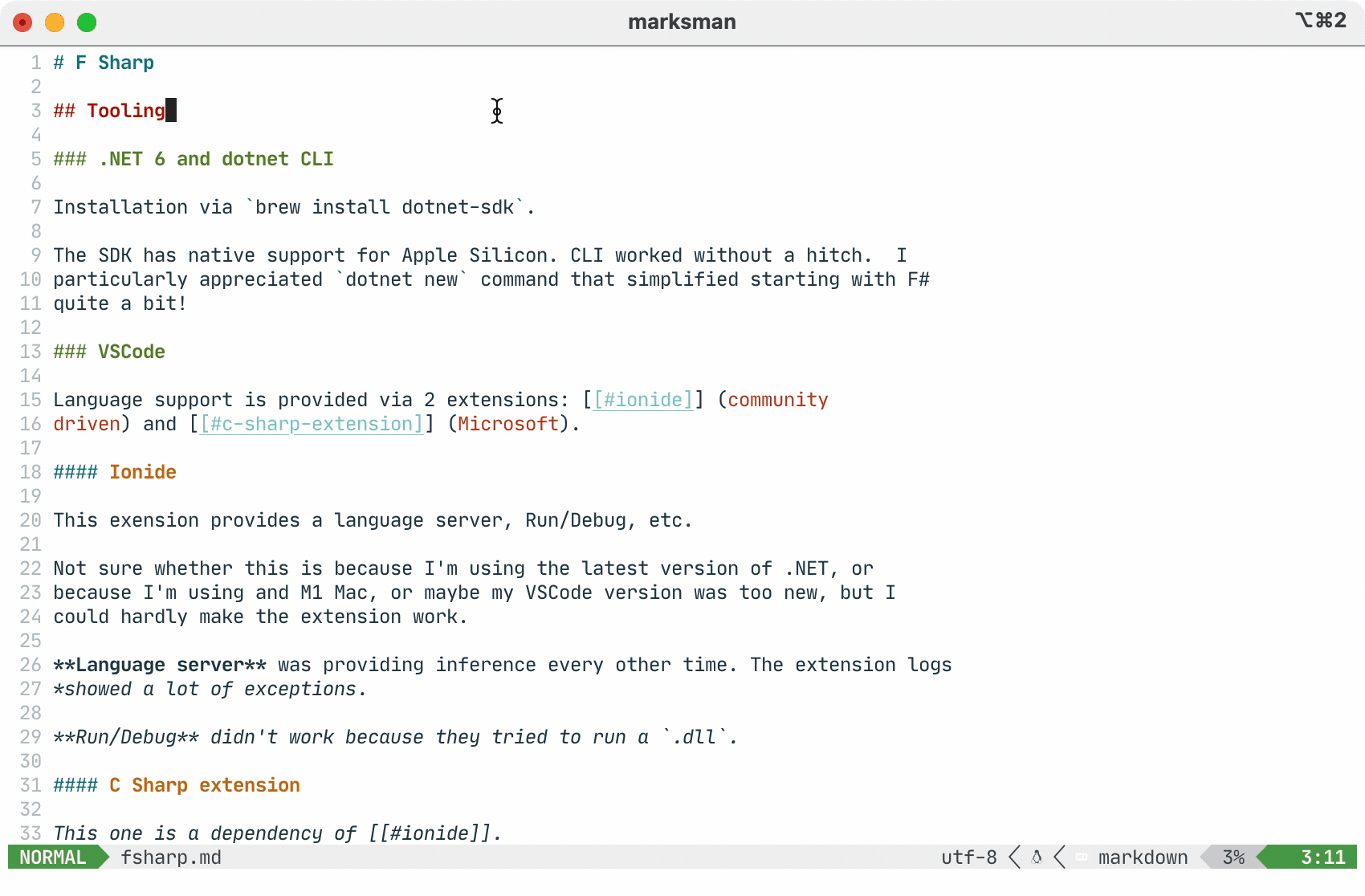
Task: Click the Linux penguin file-format icon
Action: pyautogui.click(x=1037, y=857)
